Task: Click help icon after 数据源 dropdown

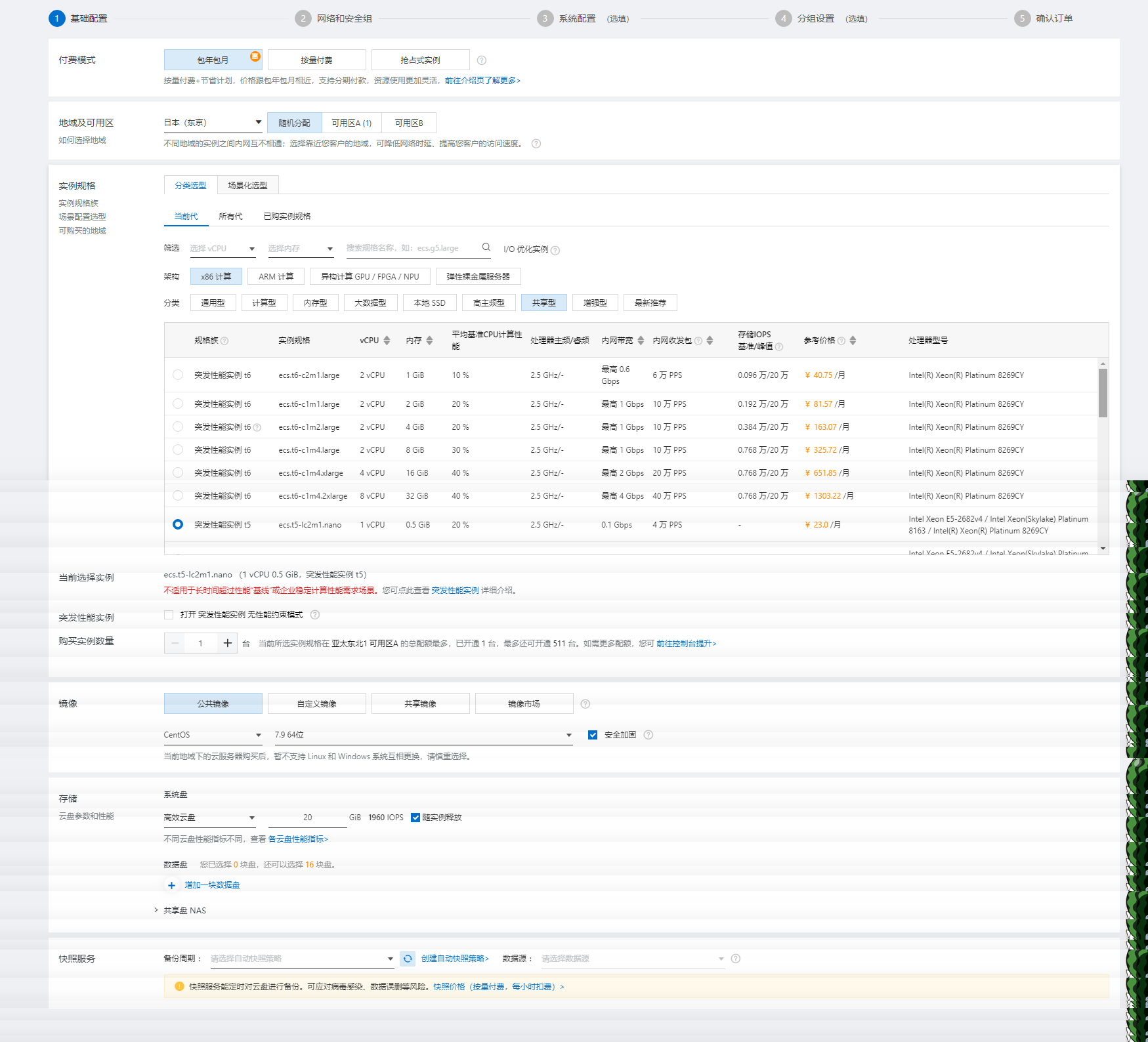Action: (x=736, y=959)
